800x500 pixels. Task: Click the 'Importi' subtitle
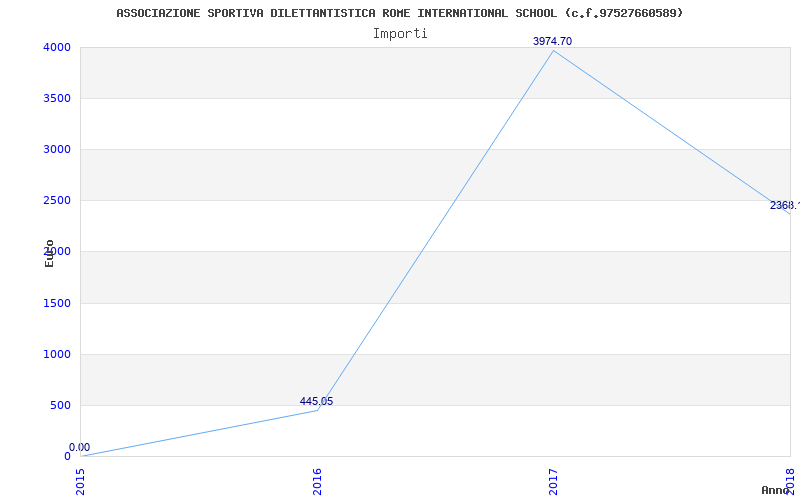point(400,34)
